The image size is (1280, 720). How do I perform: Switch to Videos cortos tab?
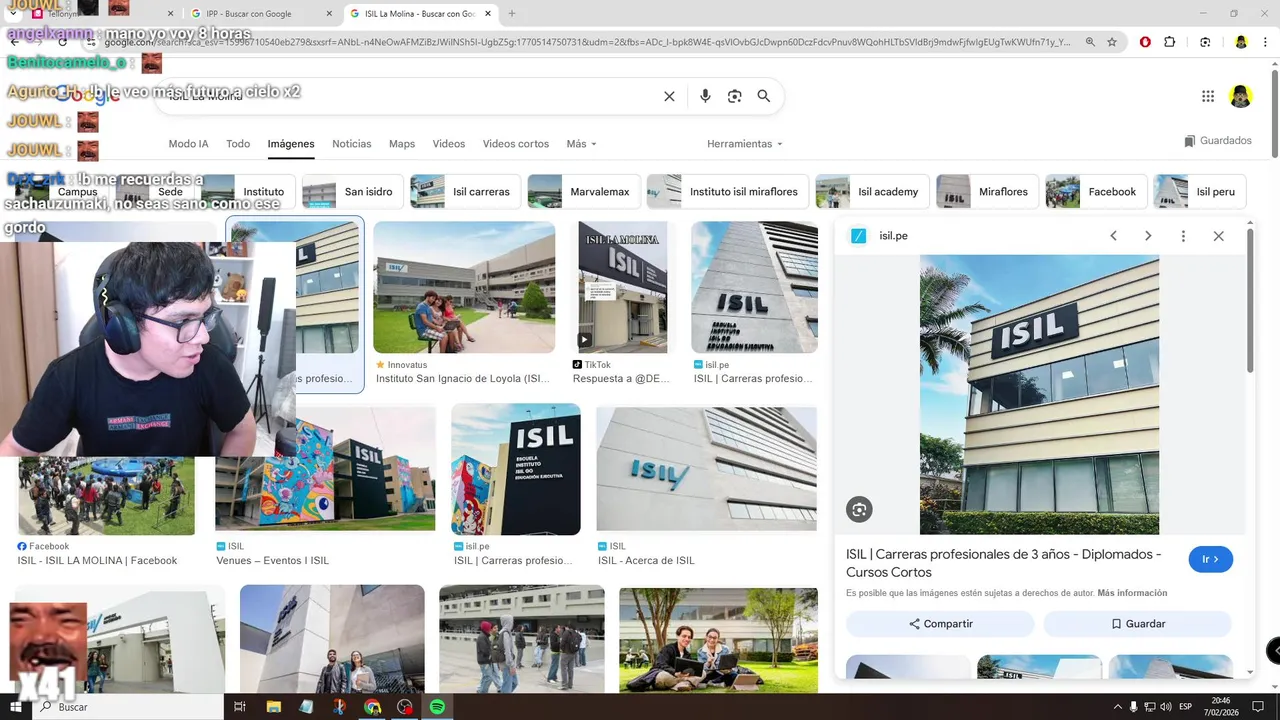516,144
